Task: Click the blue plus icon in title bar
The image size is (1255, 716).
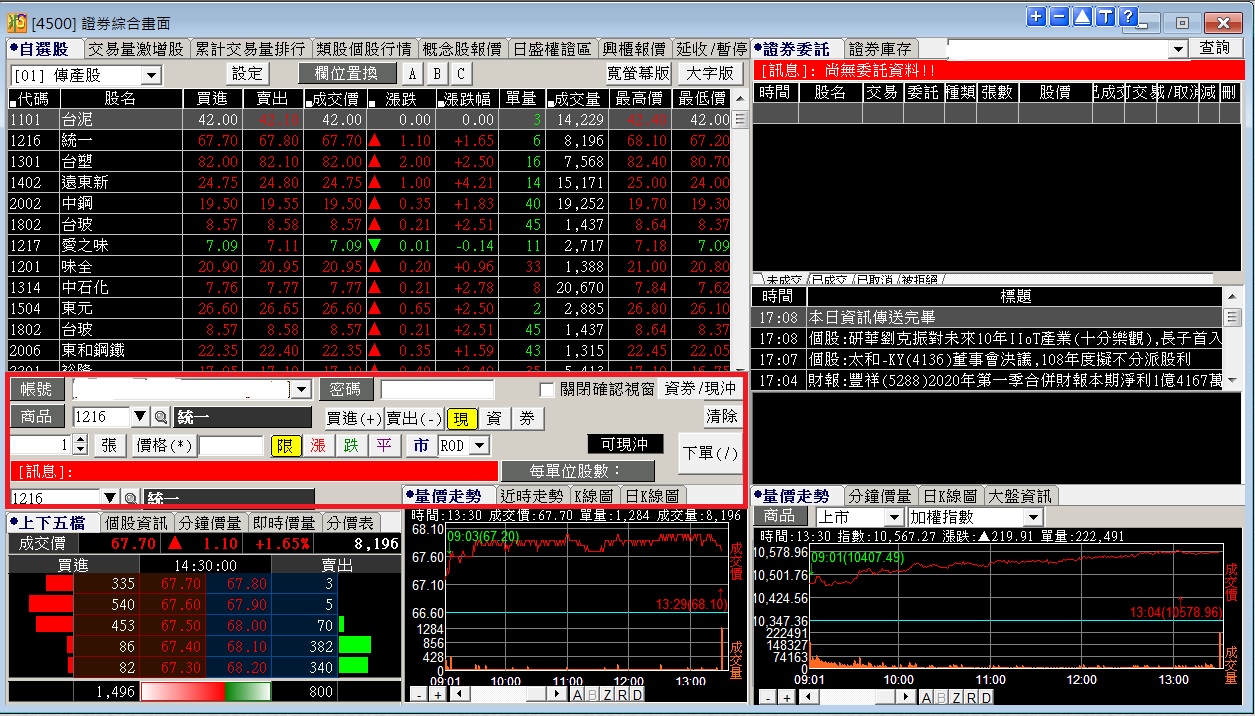Action: 1036,17
